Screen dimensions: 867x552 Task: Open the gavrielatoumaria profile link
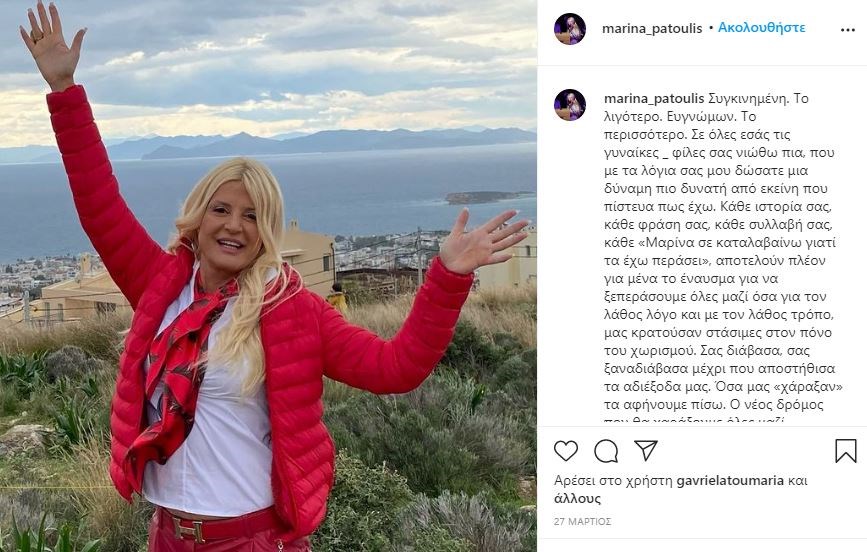pyautogui.click(x=730, y=481)
